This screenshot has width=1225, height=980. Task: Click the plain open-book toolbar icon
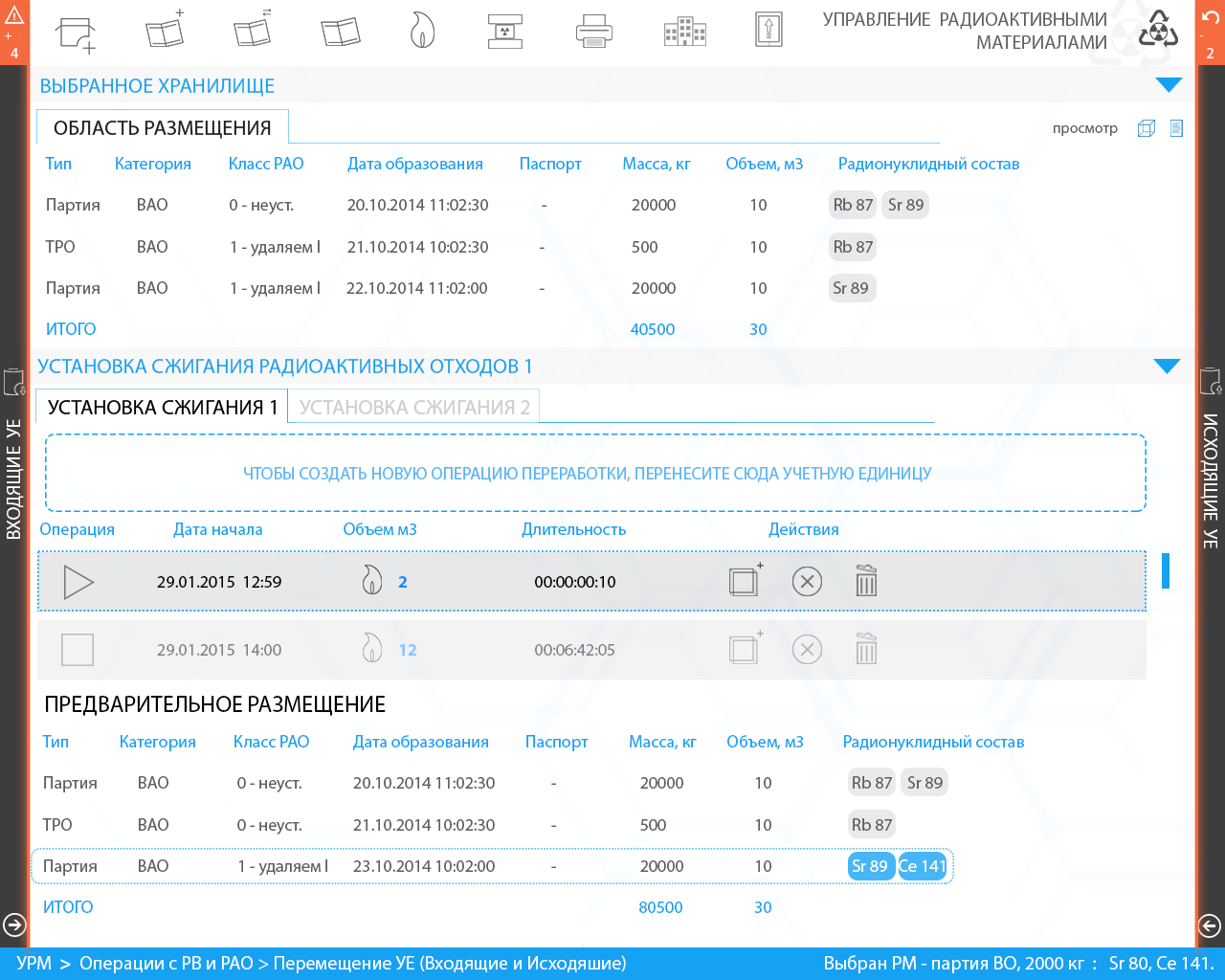[341, 33]
